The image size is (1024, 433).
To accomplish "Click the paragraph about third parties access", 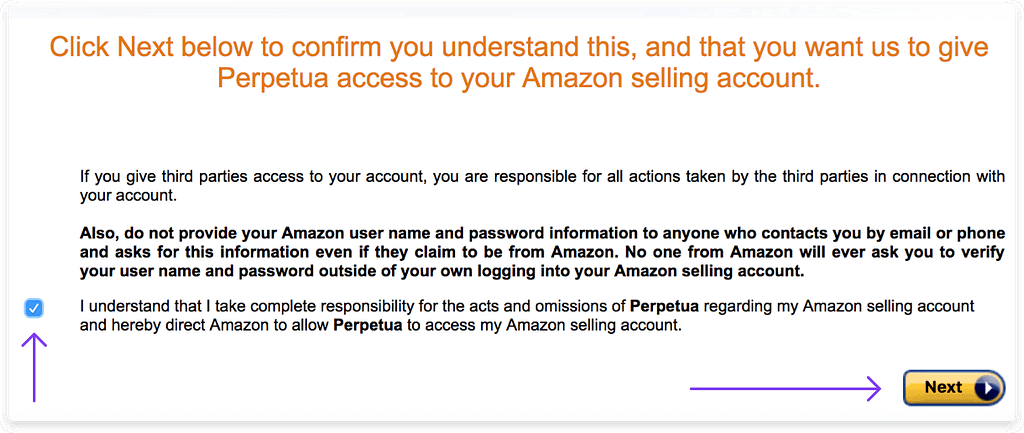I will pyautogui.click(x=542, y=186).
